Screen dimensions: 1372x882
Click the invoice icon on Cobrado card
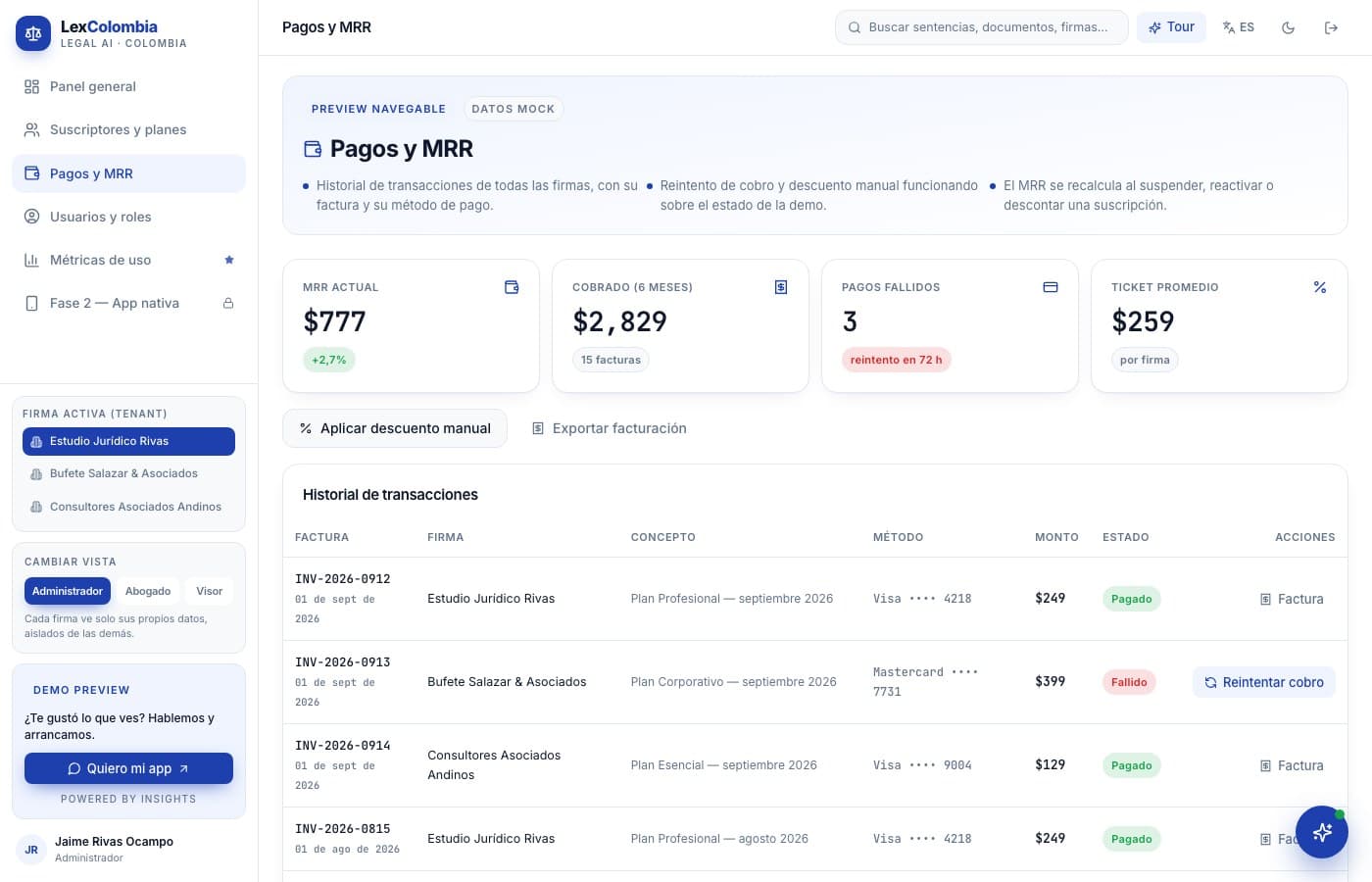coord(781,287)
